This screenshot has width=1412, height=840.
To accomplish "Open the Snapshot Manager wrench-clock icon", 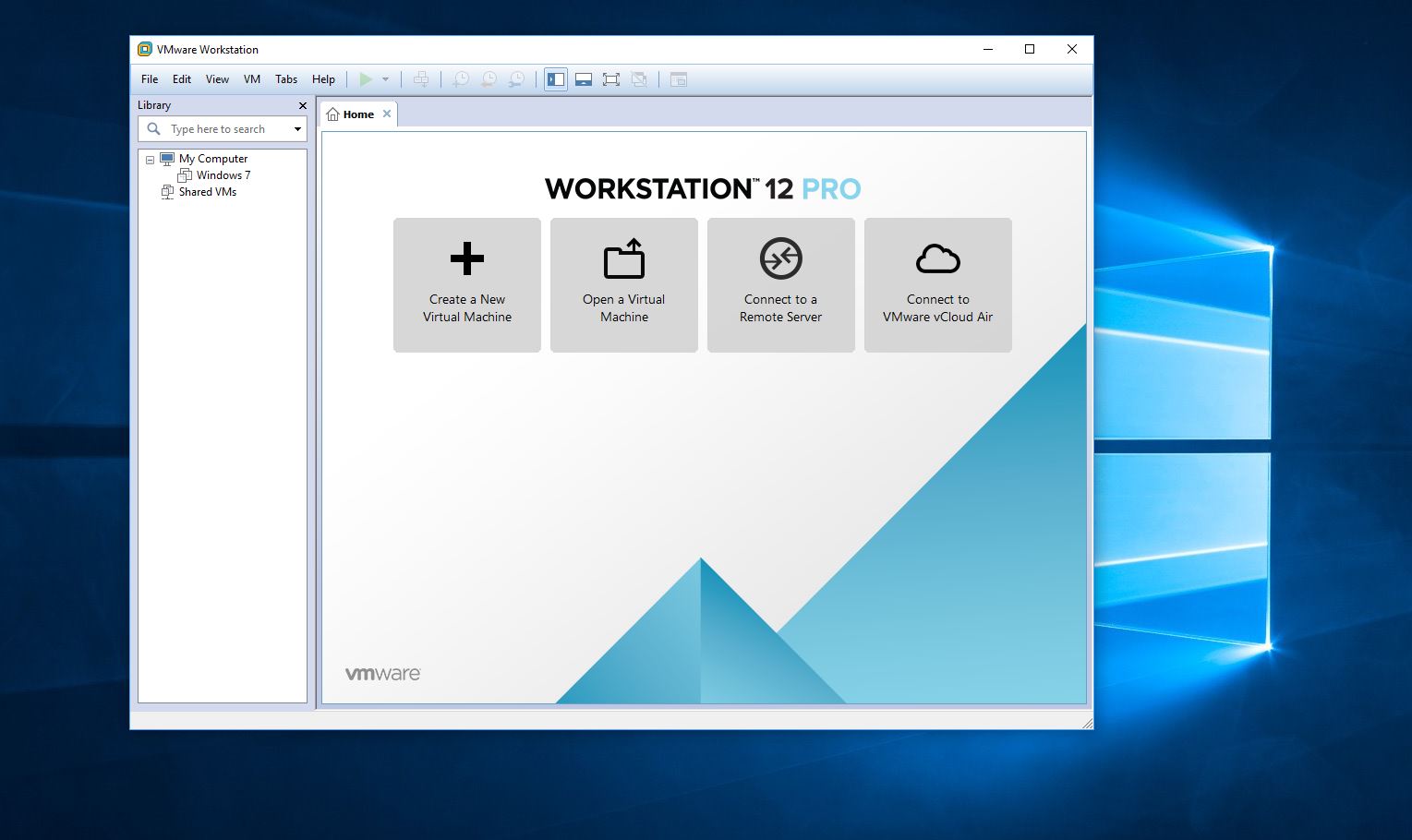I will 517,79.
